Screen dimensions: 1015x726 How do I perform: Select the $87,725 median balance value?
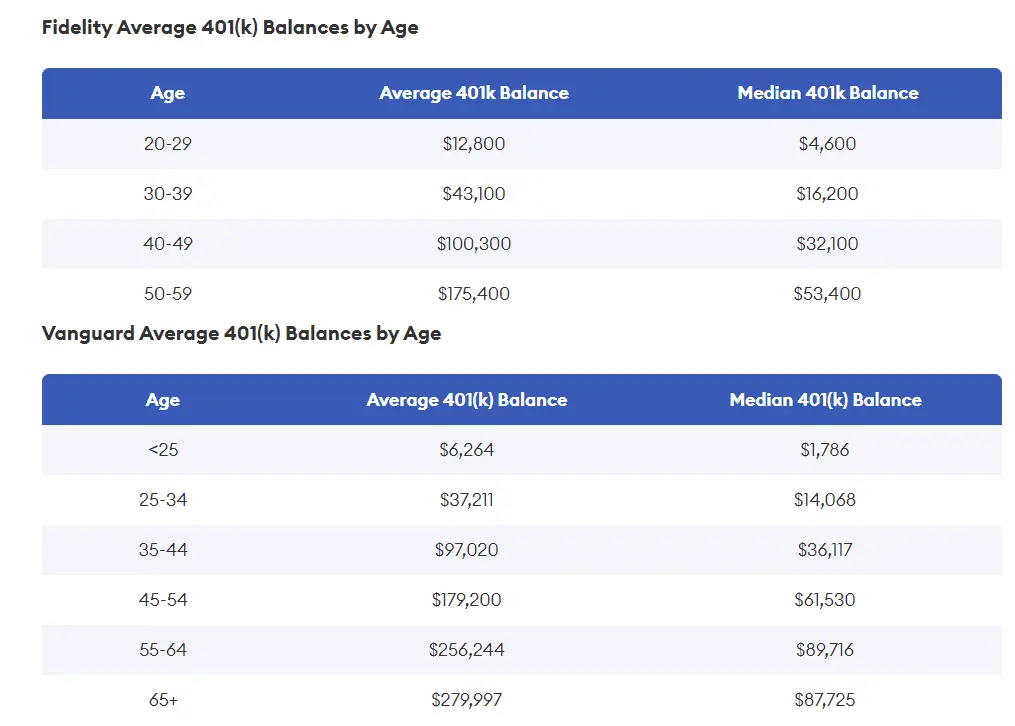[x=825, y=700]
